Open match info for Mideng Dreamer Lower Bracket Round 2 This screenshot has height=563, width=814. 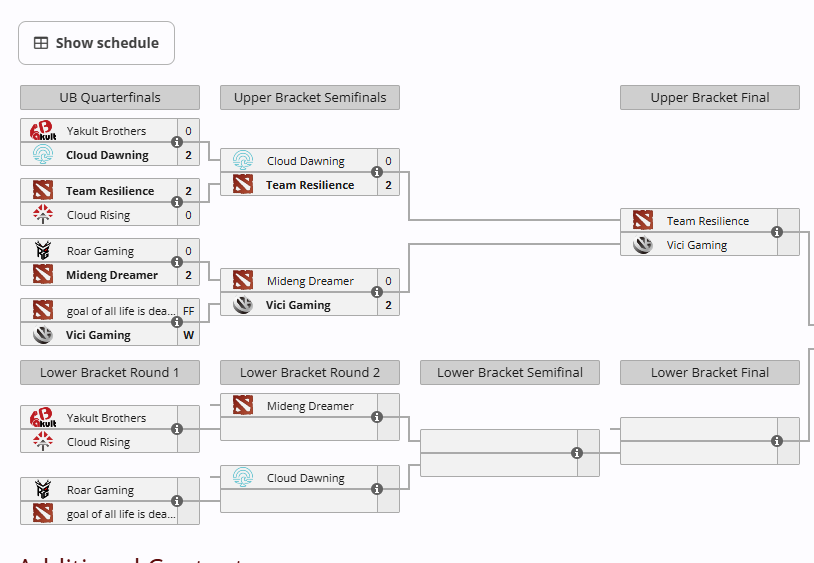377,417
